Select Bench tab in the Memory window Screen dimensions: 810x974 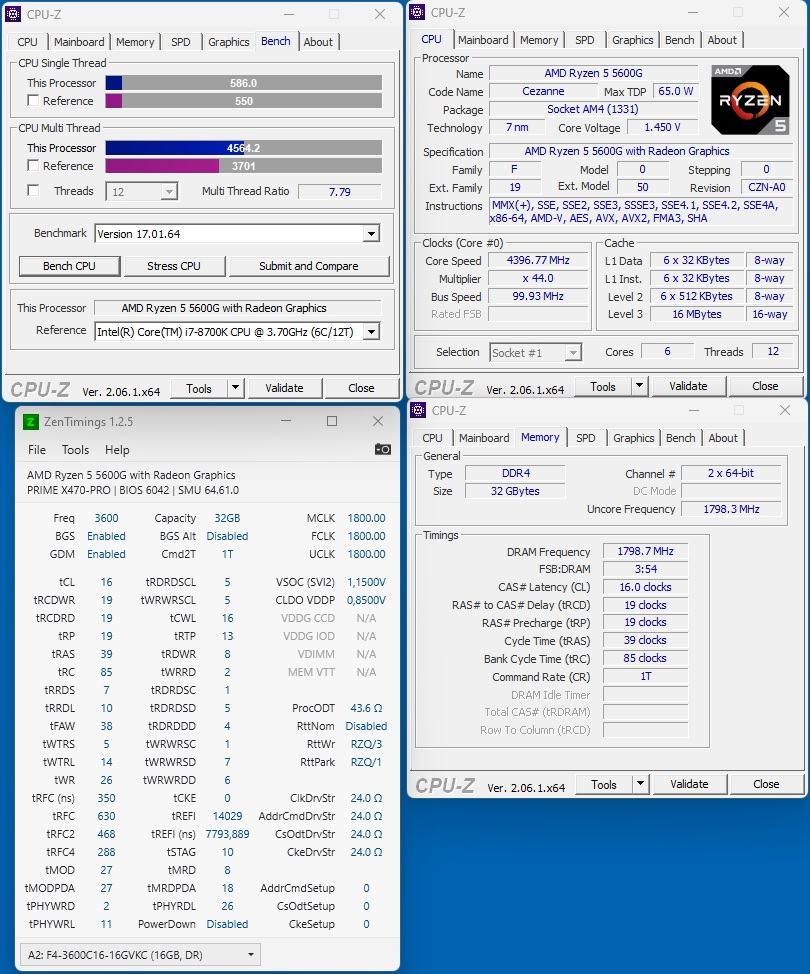pyautogui.click(x=680, y=438)
